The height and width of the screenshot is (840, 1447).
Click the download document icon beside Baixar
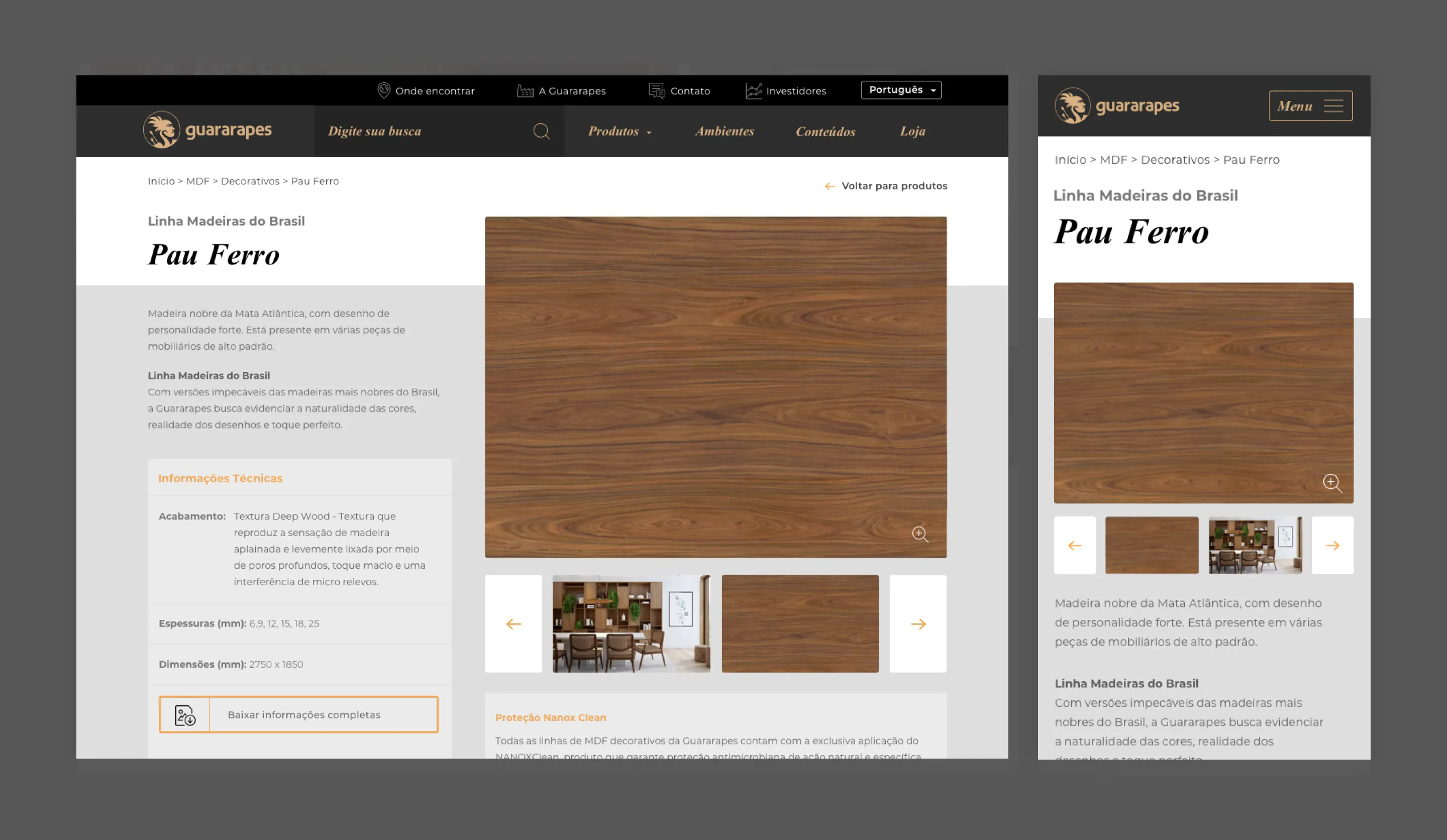(x=185, y=715)
